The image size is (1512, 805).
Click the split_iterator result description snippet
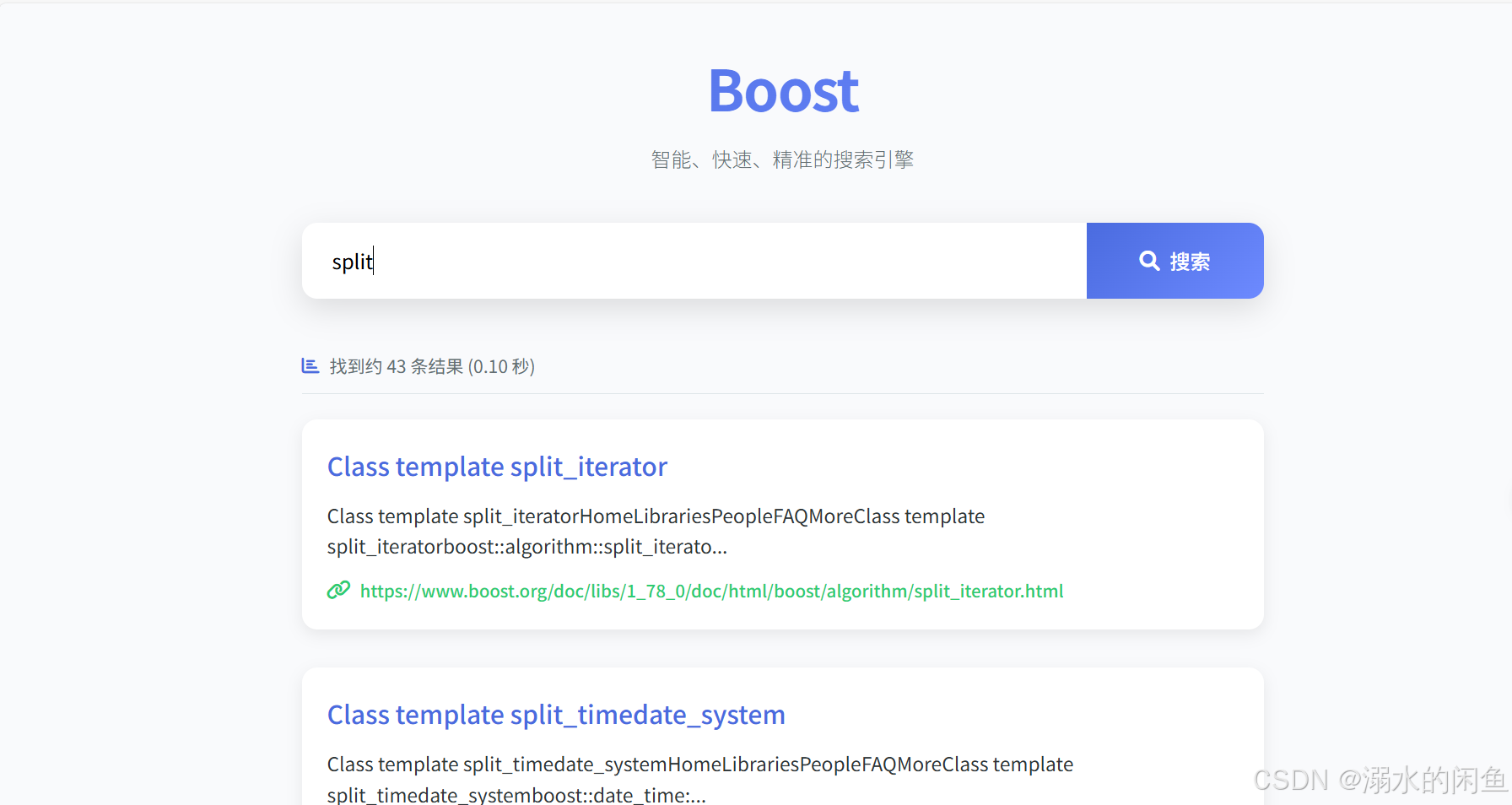tap(656, 531)
